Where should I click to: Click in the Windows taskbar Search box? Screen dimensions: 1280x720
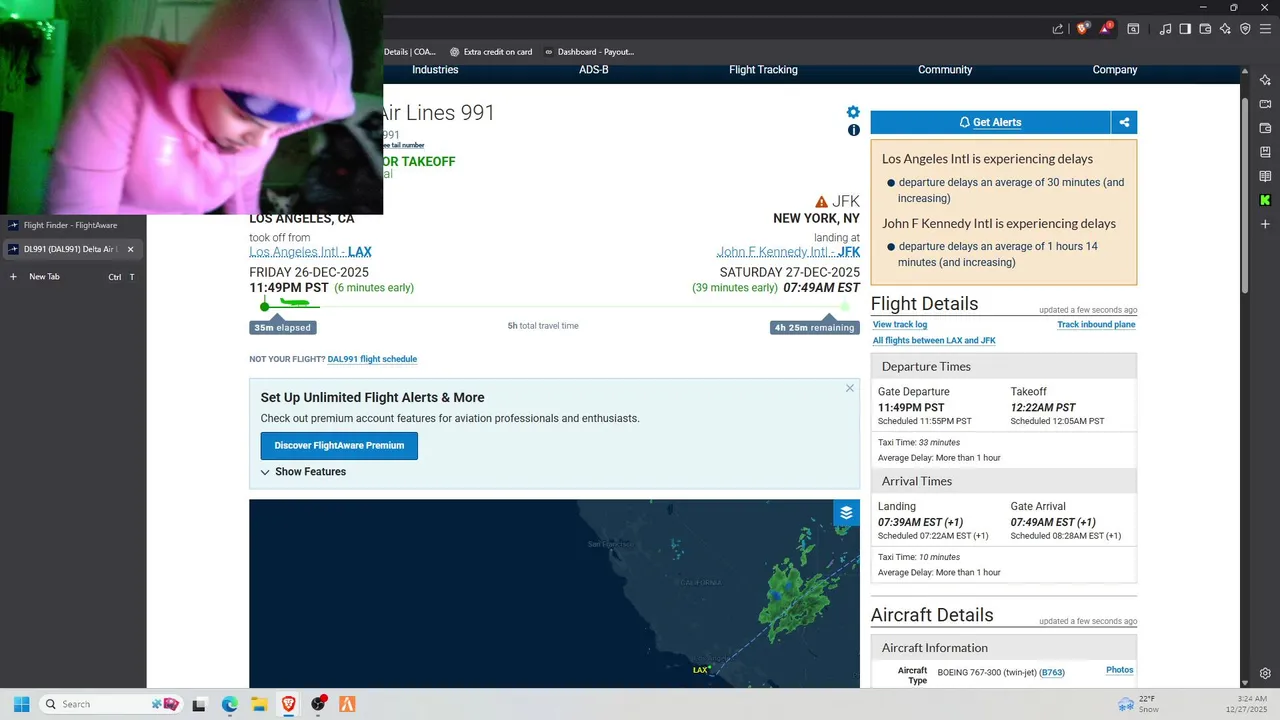[110, 704]
